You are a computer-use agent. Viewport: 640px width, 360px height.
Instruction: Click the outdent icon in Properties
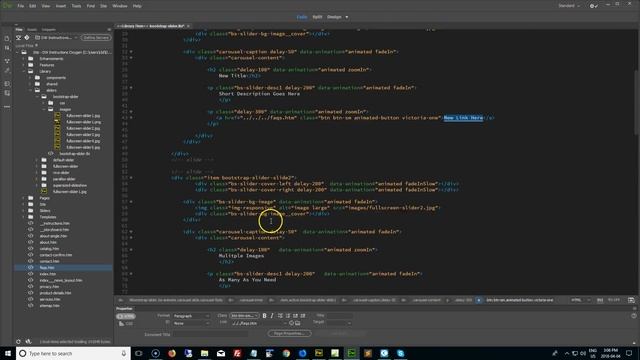(x=295, y=316)
